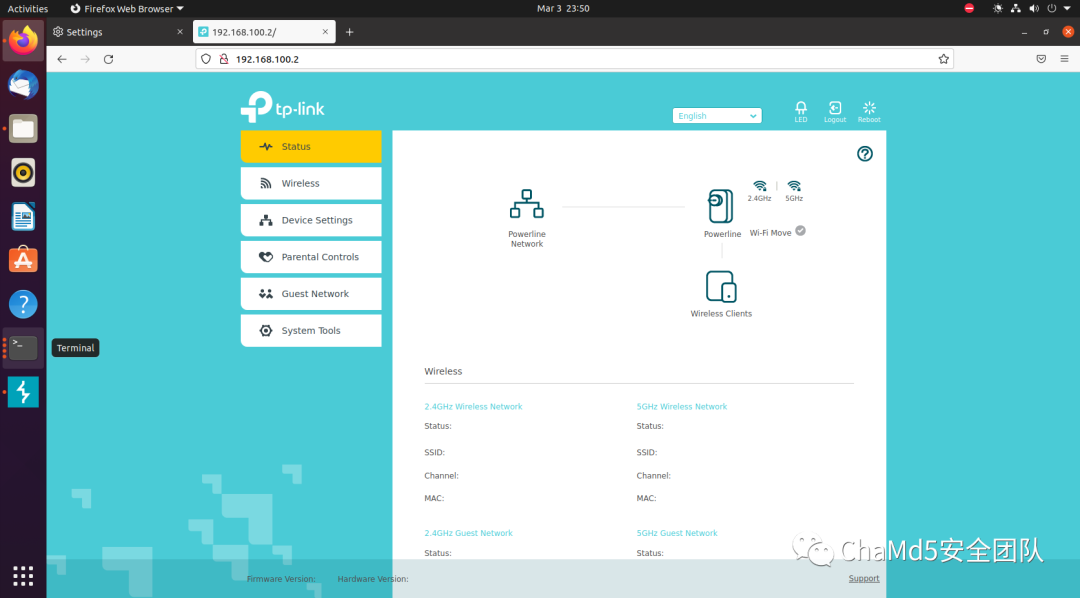Select the 192.168.100.2 browser tab
Screen dimensions: 1080x598
(264, 32)
